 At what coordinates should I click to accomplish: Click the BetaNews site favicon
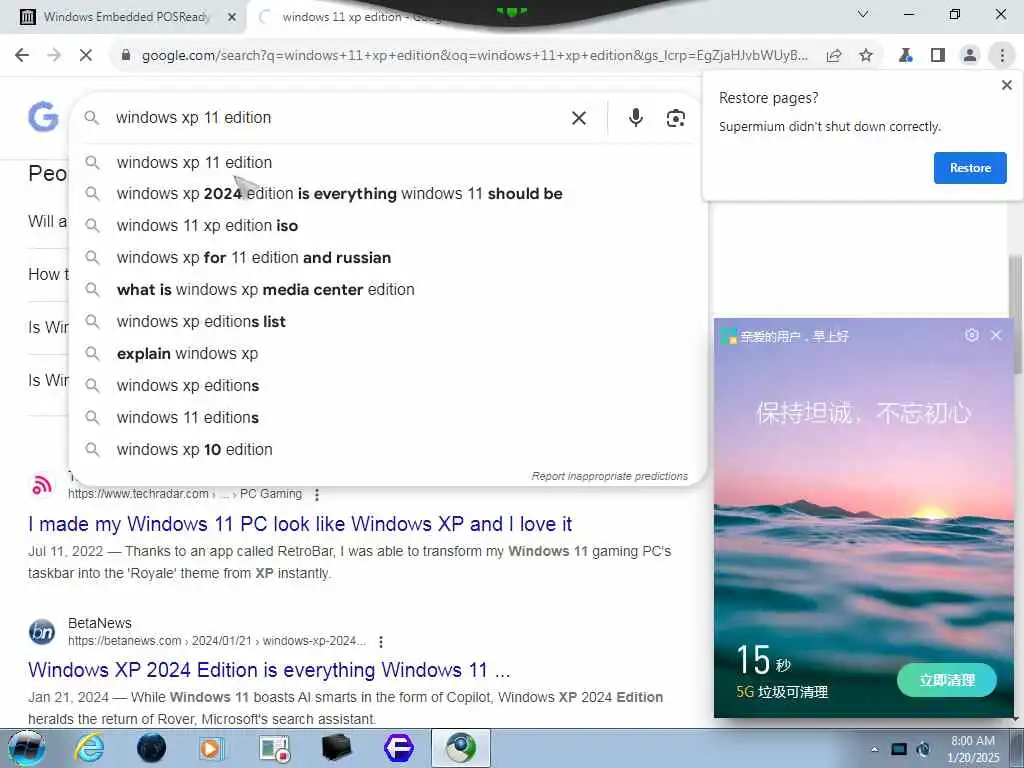42,632
